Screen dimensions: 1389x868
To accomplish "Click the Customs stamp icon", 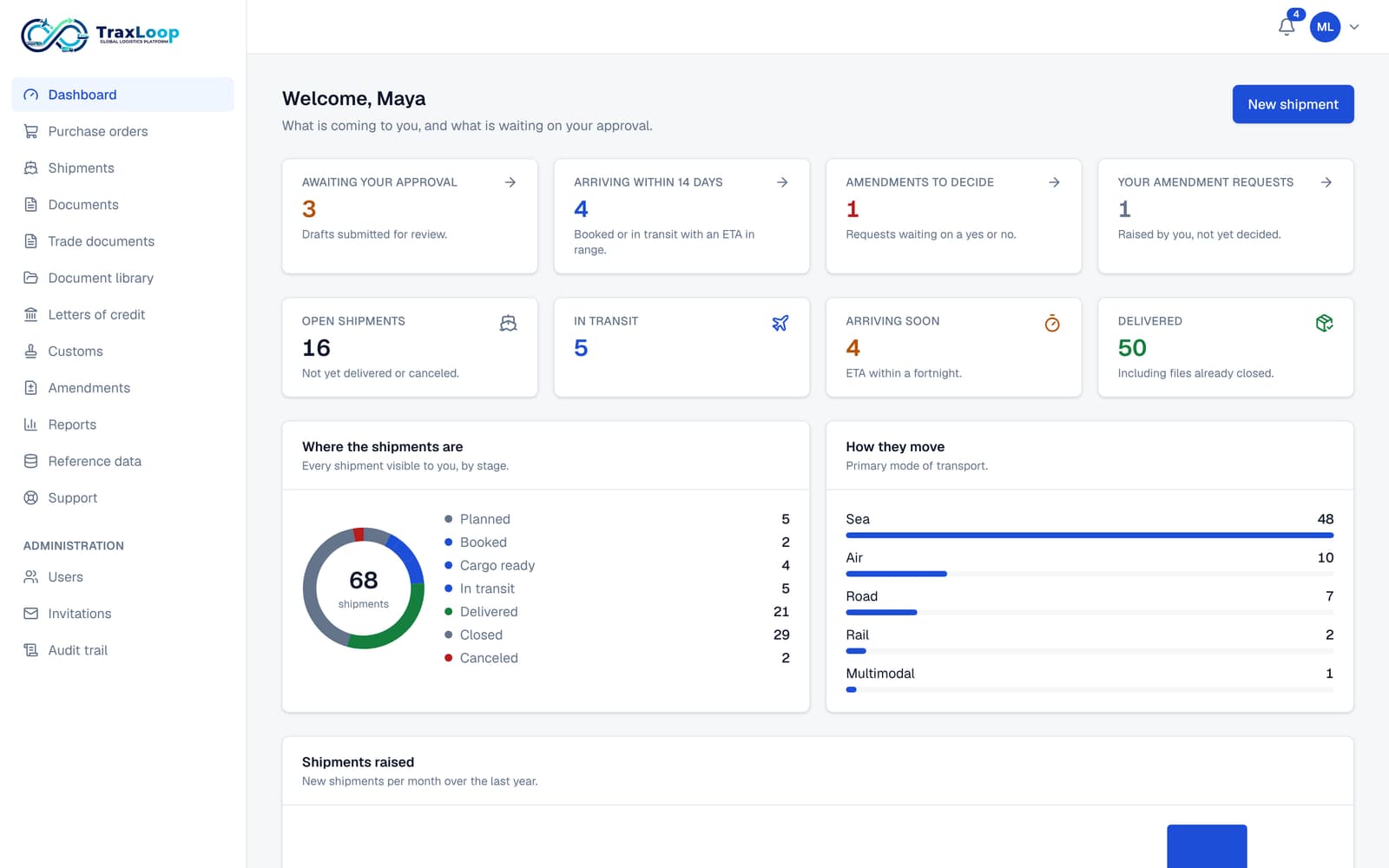I will 31,352.
